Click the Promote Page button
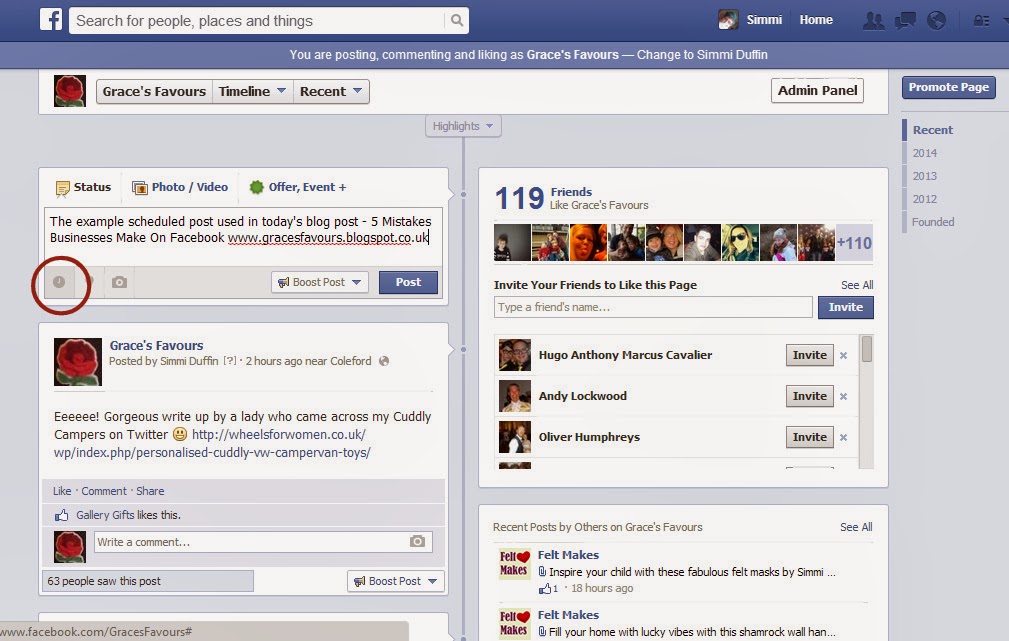 tap(949, 87)
